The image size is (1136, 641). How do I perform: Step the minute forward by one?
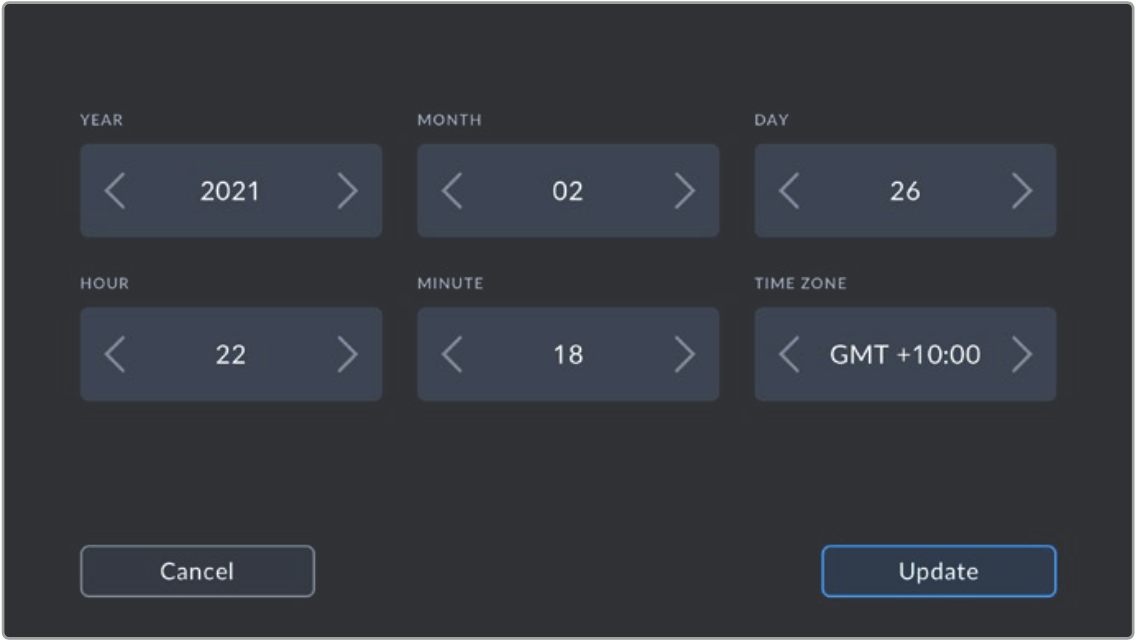coord(684,354)
